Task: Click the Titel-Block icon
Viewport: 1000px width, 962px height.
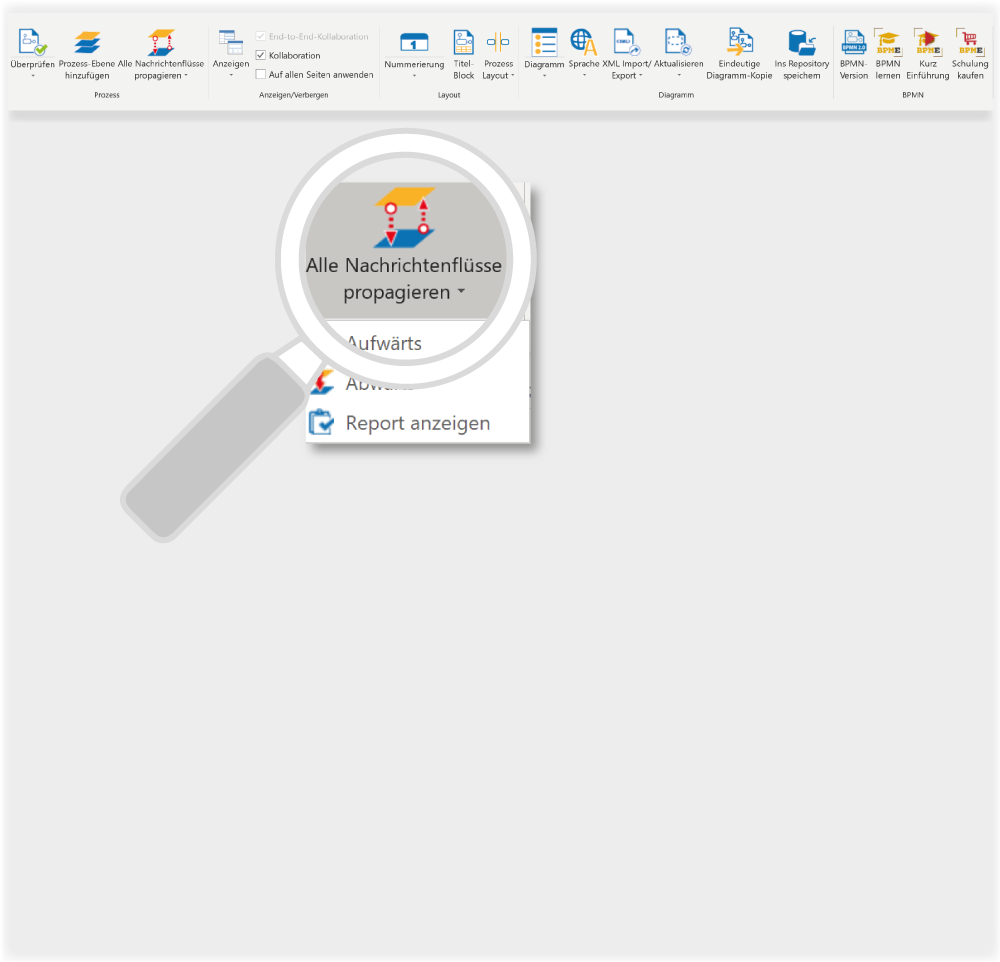Action: pyautogui.click(x=464, y=42)
